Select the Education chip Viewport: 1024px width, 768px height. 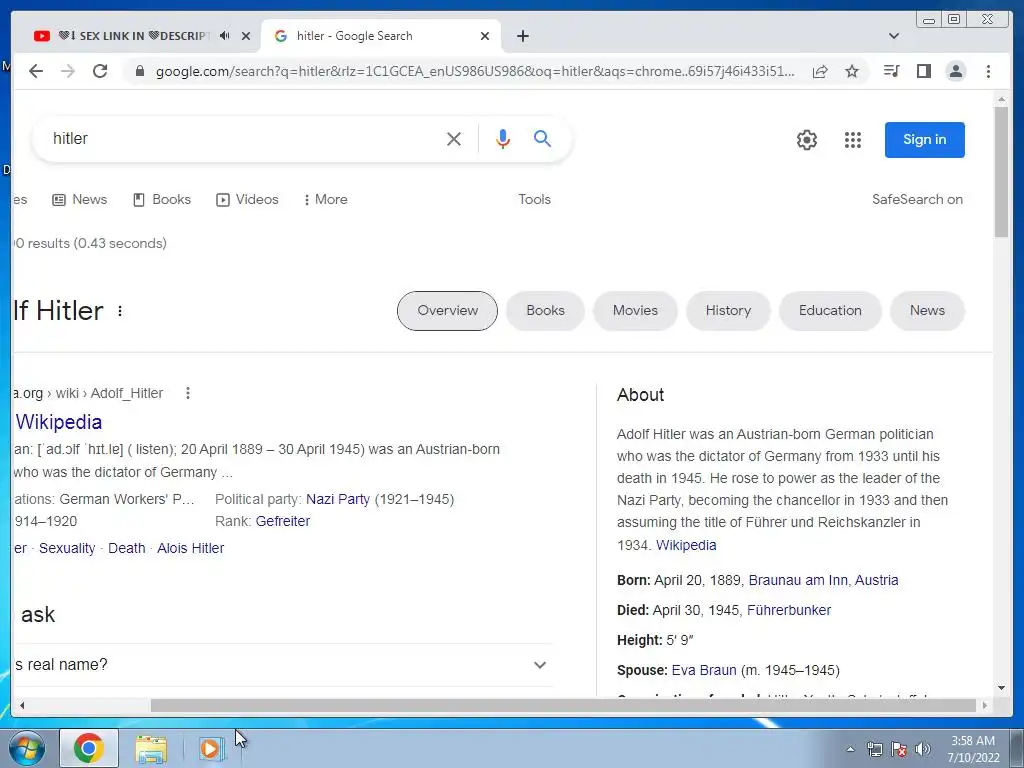coord(830,311)
